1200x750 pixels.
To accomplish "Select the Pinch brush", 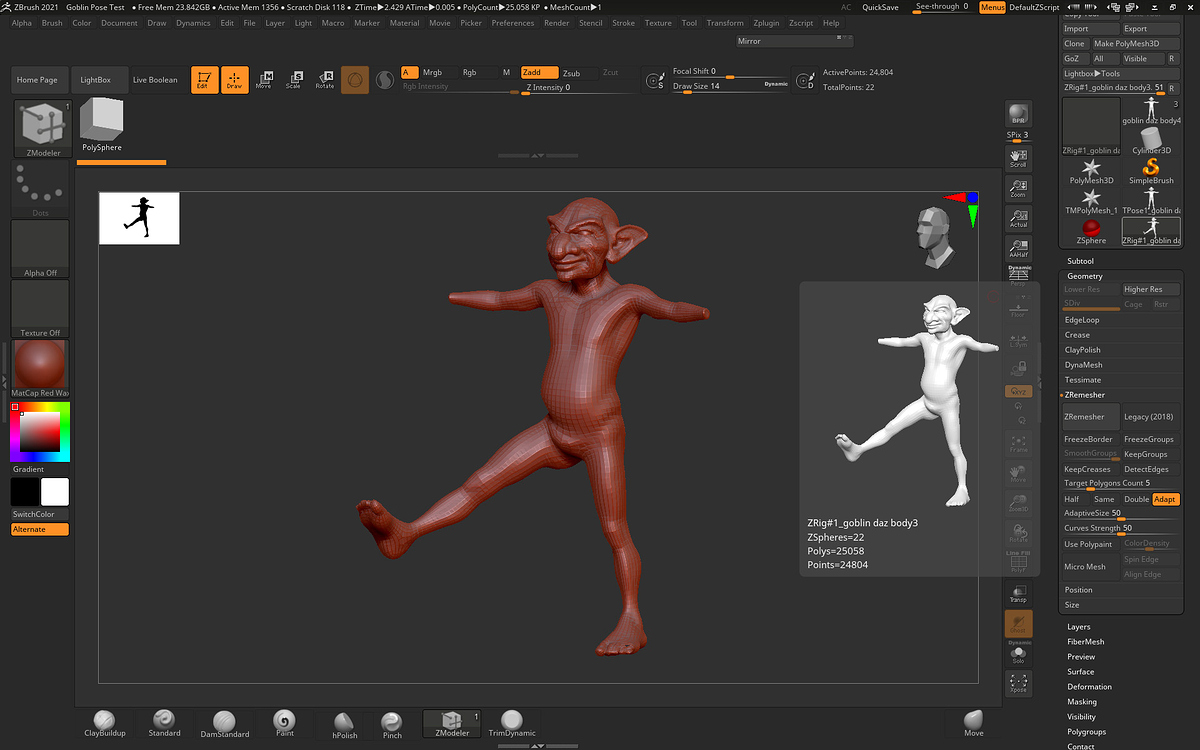I will coord(392,725).
